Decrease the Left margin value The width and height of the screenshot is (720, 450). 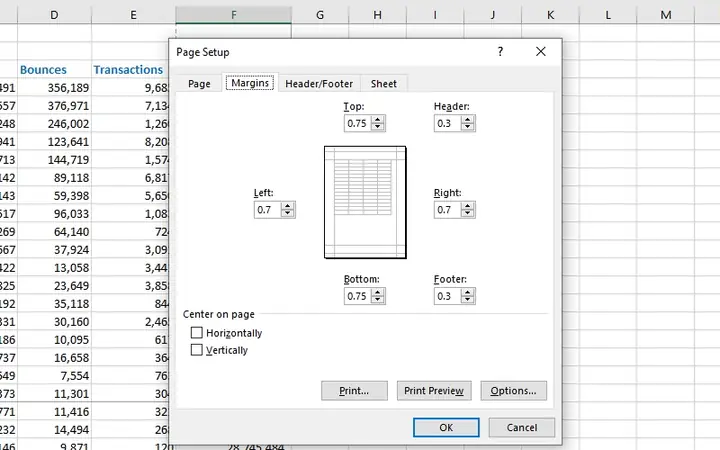(288, 214)
